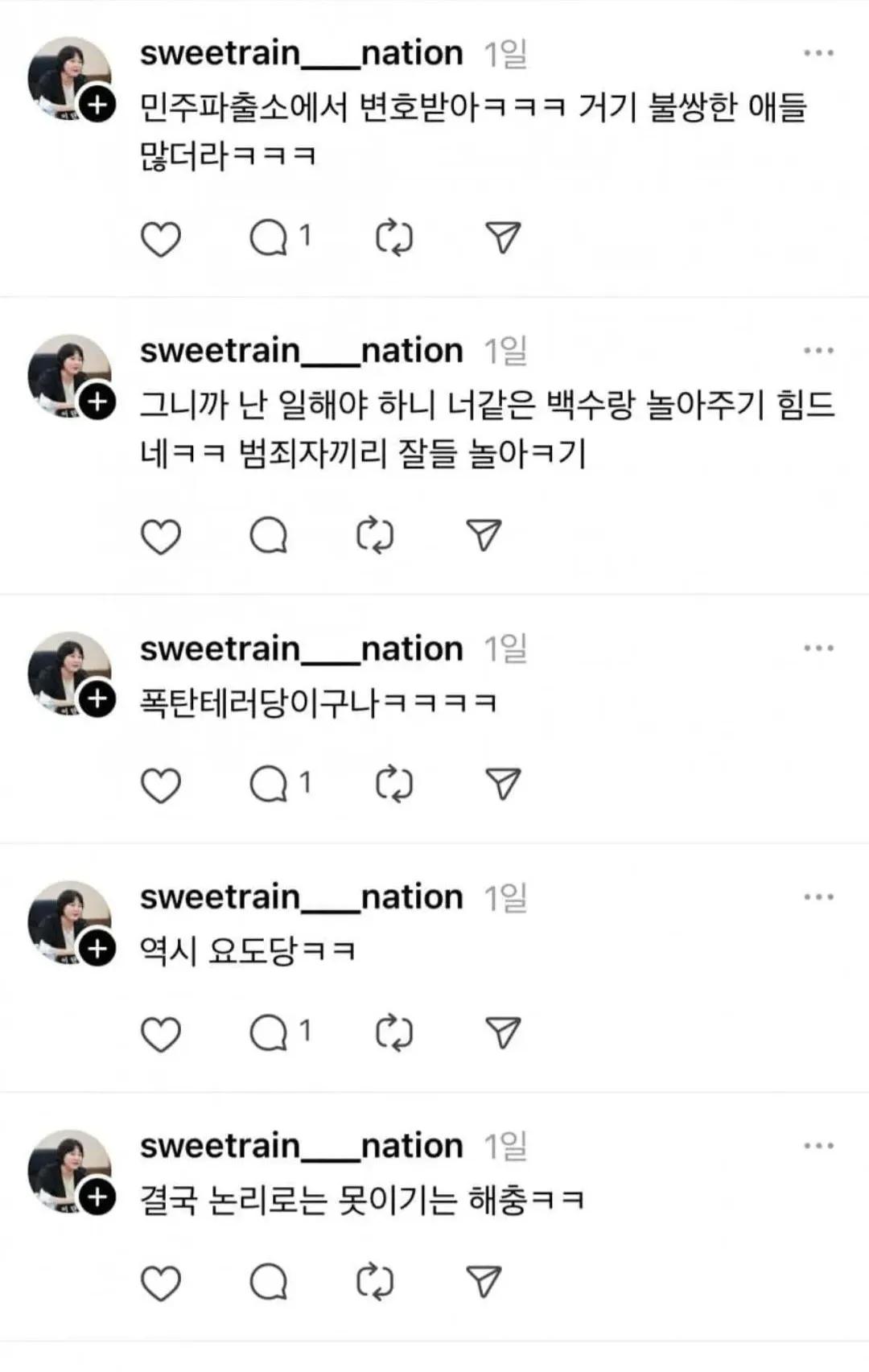
Task: Follow user via plus badge on 민주파출소 post
Action: tap(97, 105)
